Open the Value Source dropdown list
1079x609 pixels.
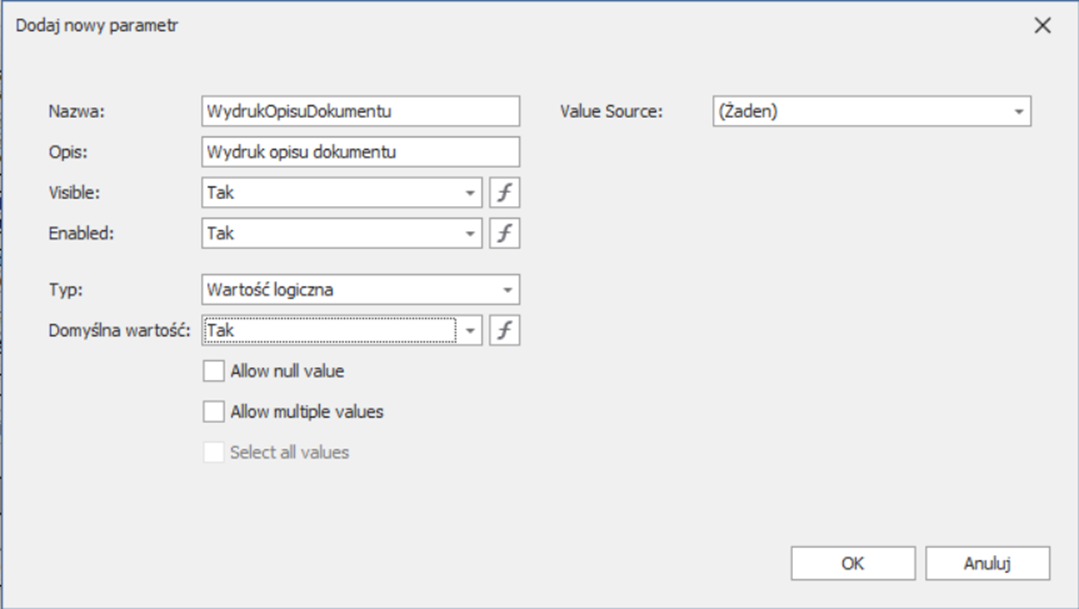pyautogui.click(x=1018, y=112)
